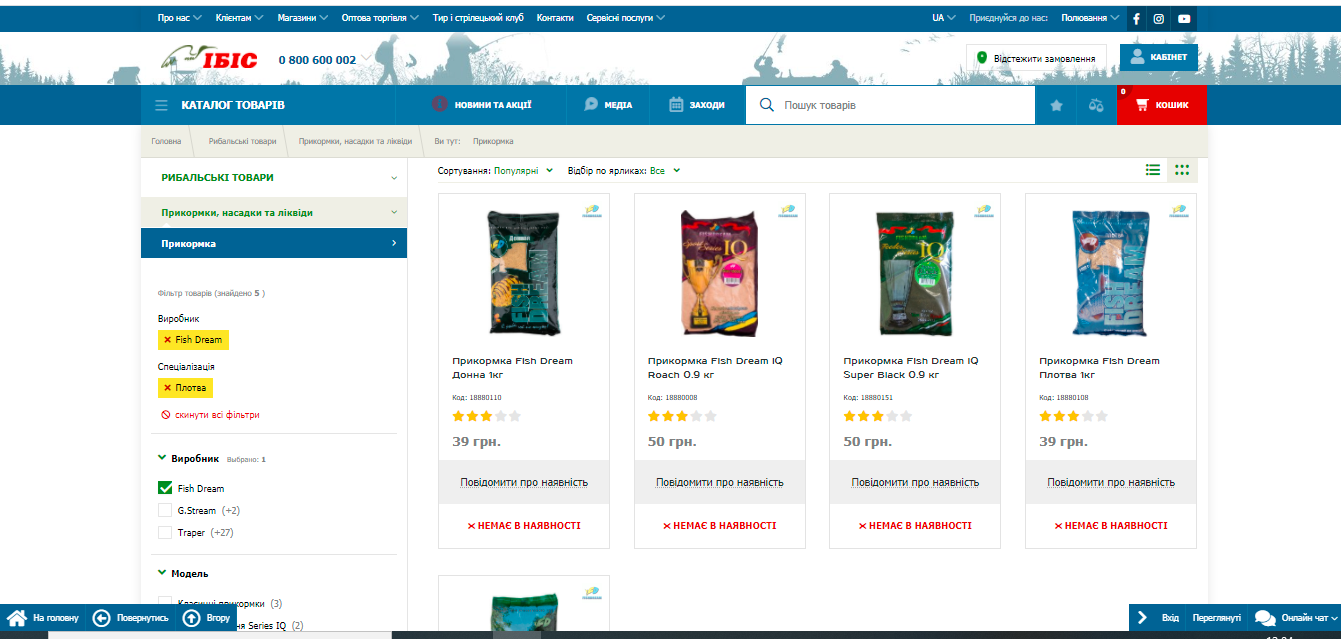Open IQ Super Black product image
Image resolution: width=1341 pixels, height=639 pixels.
coord(915,272)
